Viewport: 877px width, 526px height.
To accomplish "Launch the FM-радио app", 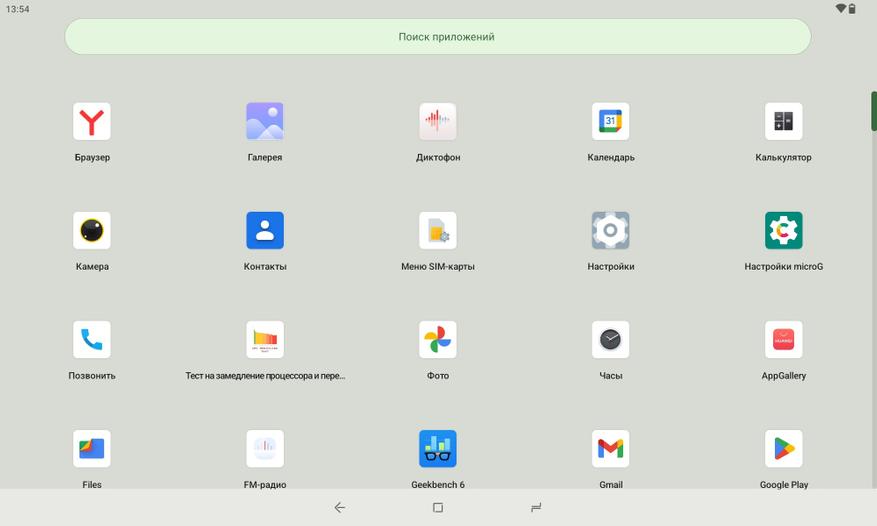I will (265, 449).
